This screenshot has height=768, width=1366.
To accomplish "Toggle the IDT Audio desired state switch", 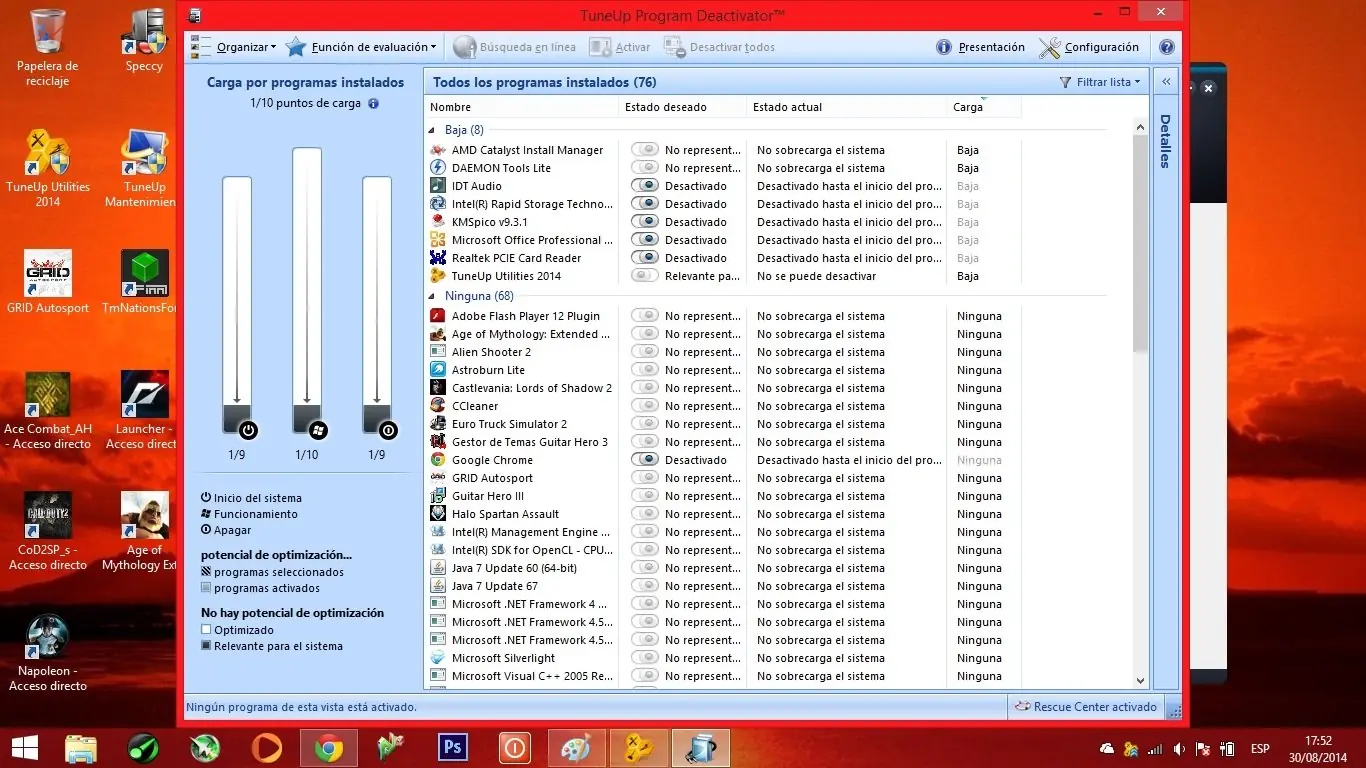I will (645, 186).
